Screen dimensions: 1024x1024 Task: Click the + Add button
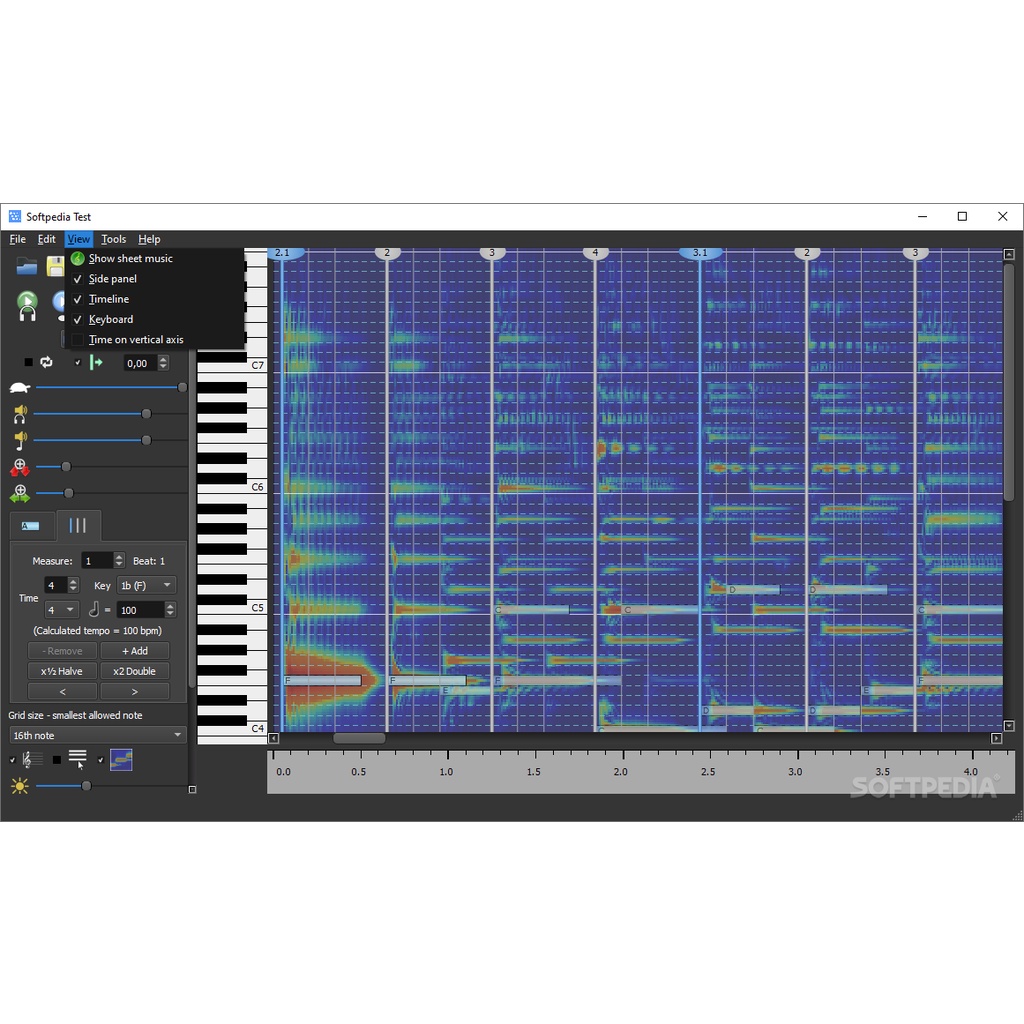134,651
